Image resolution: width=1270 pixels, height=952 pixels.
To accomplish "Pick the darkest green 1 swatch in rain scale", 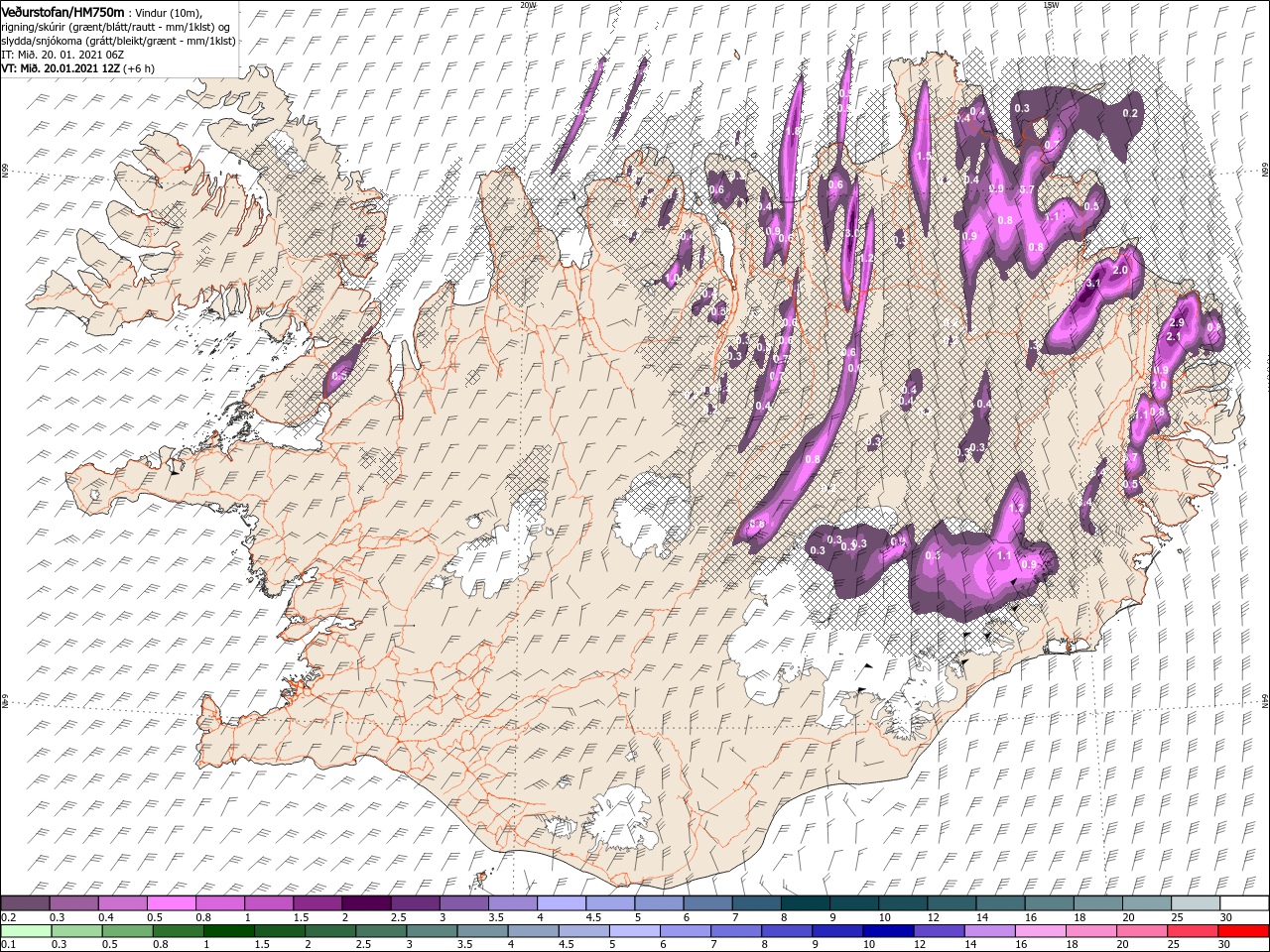I will coord(228,931).
